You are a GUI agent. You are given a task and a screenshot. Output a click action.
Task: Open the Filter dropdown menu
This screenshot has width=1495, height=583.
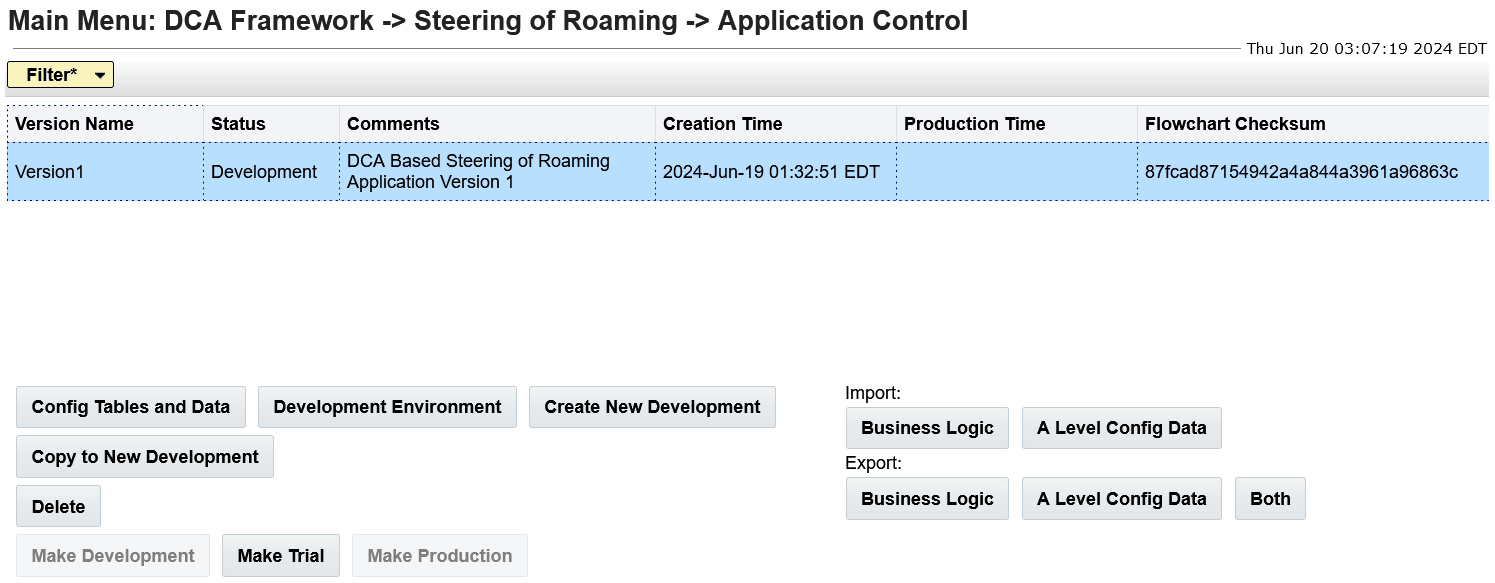point(60,74)
